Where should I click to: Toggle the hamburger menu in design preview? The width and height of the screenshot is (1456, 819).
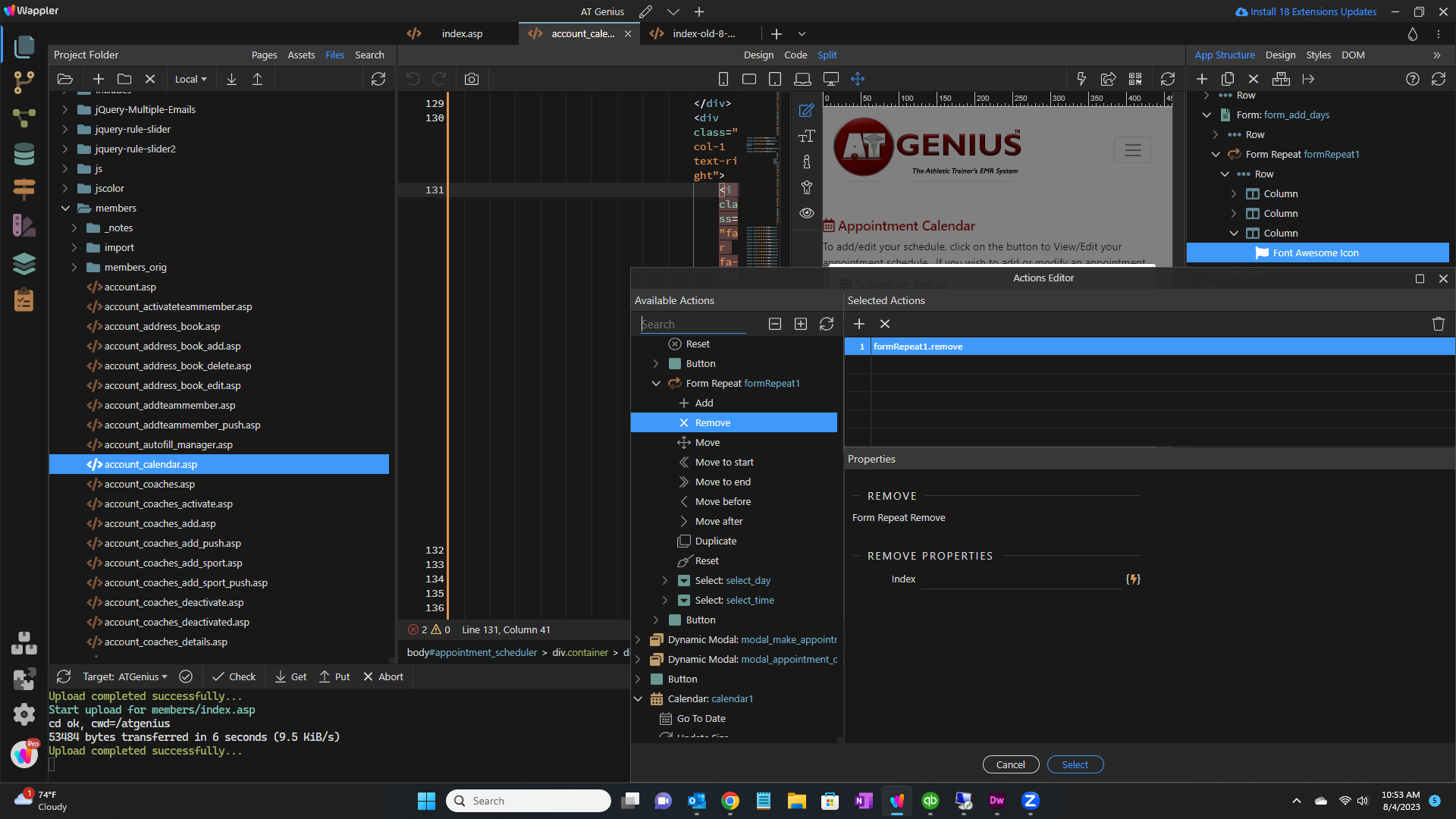[x=1132, y=150]
